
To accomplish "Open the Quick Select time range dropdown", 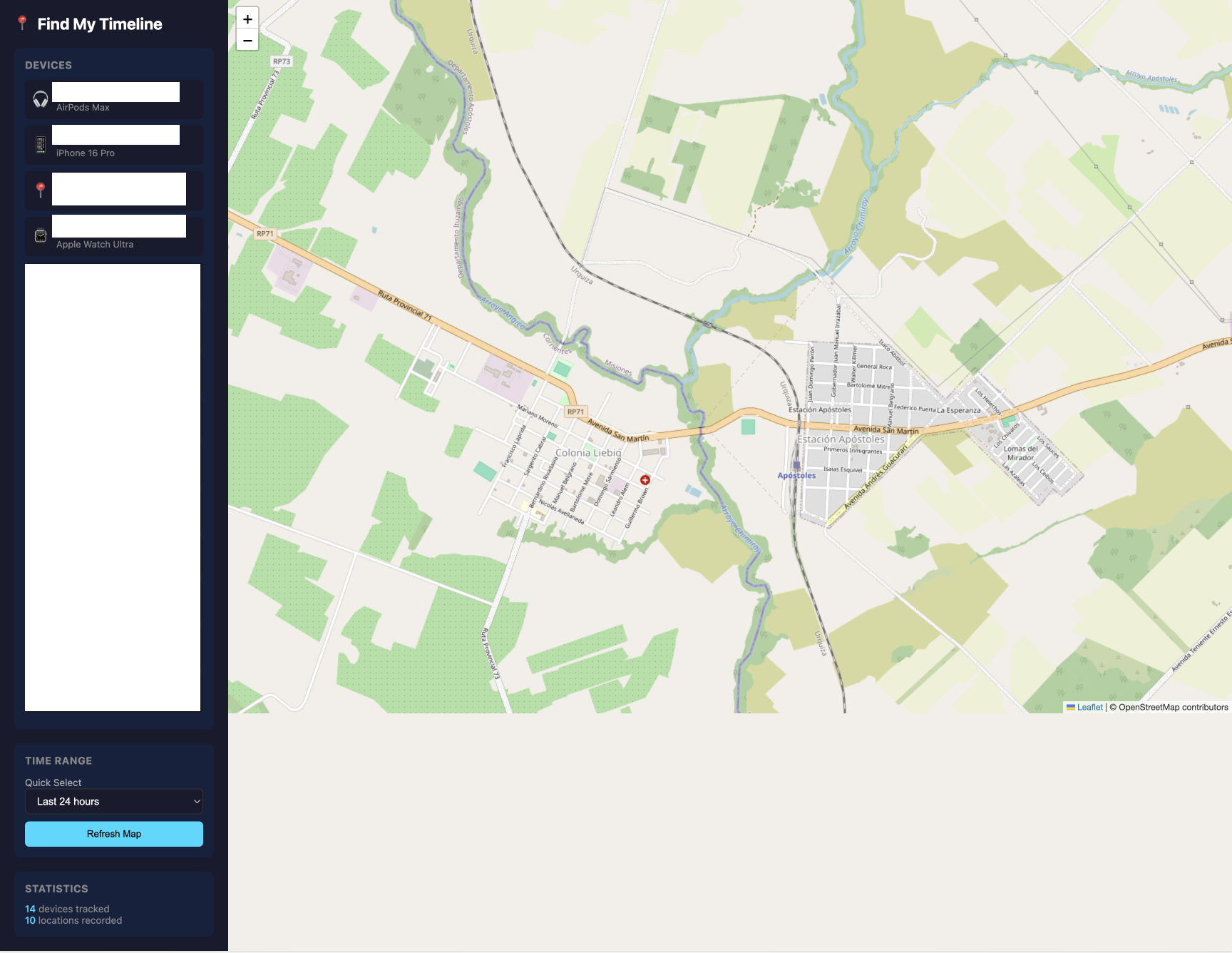I will click(x=114, y=802).
